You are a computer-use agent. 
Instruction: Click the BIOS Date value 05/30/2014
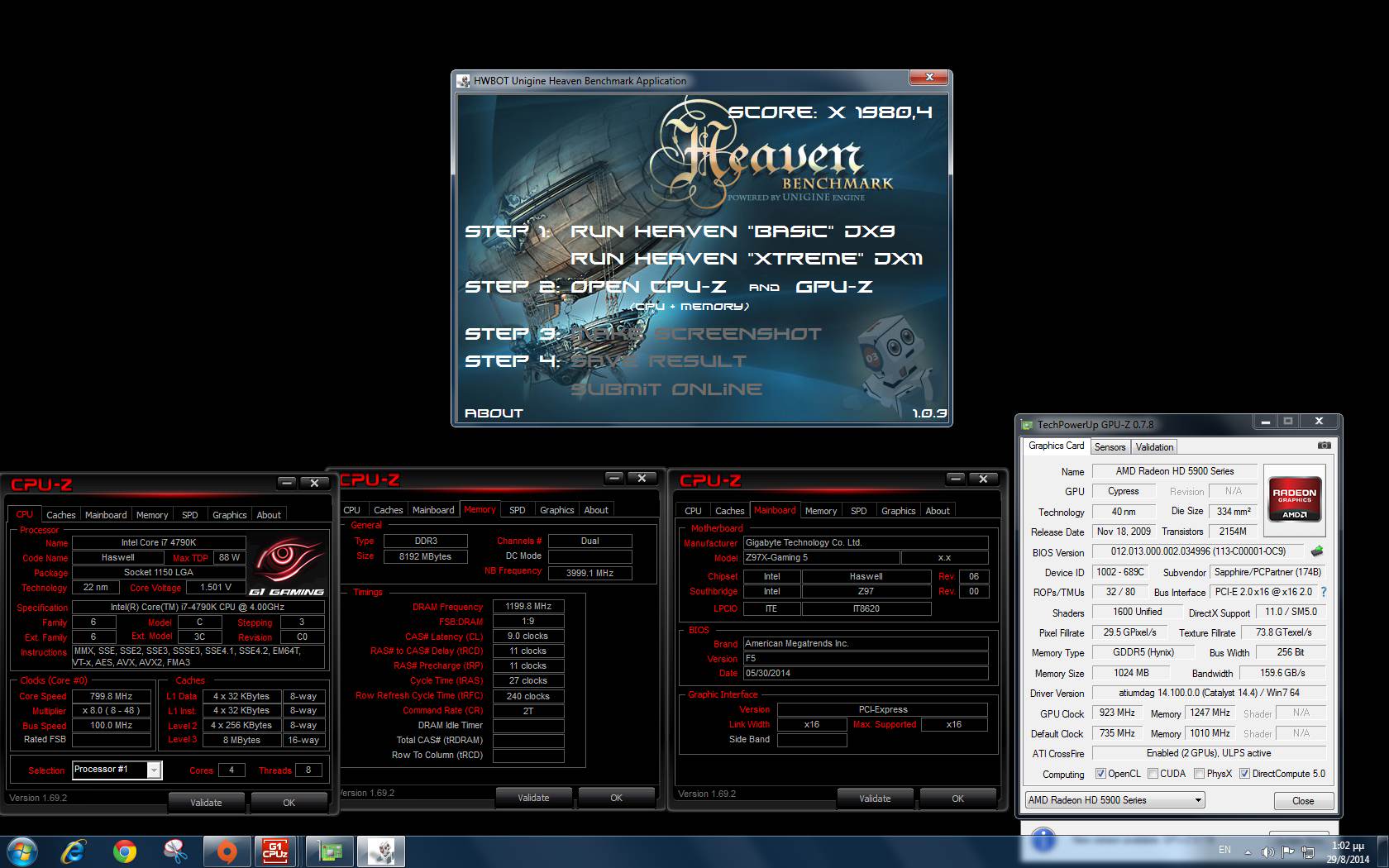[x=865, y=673]
